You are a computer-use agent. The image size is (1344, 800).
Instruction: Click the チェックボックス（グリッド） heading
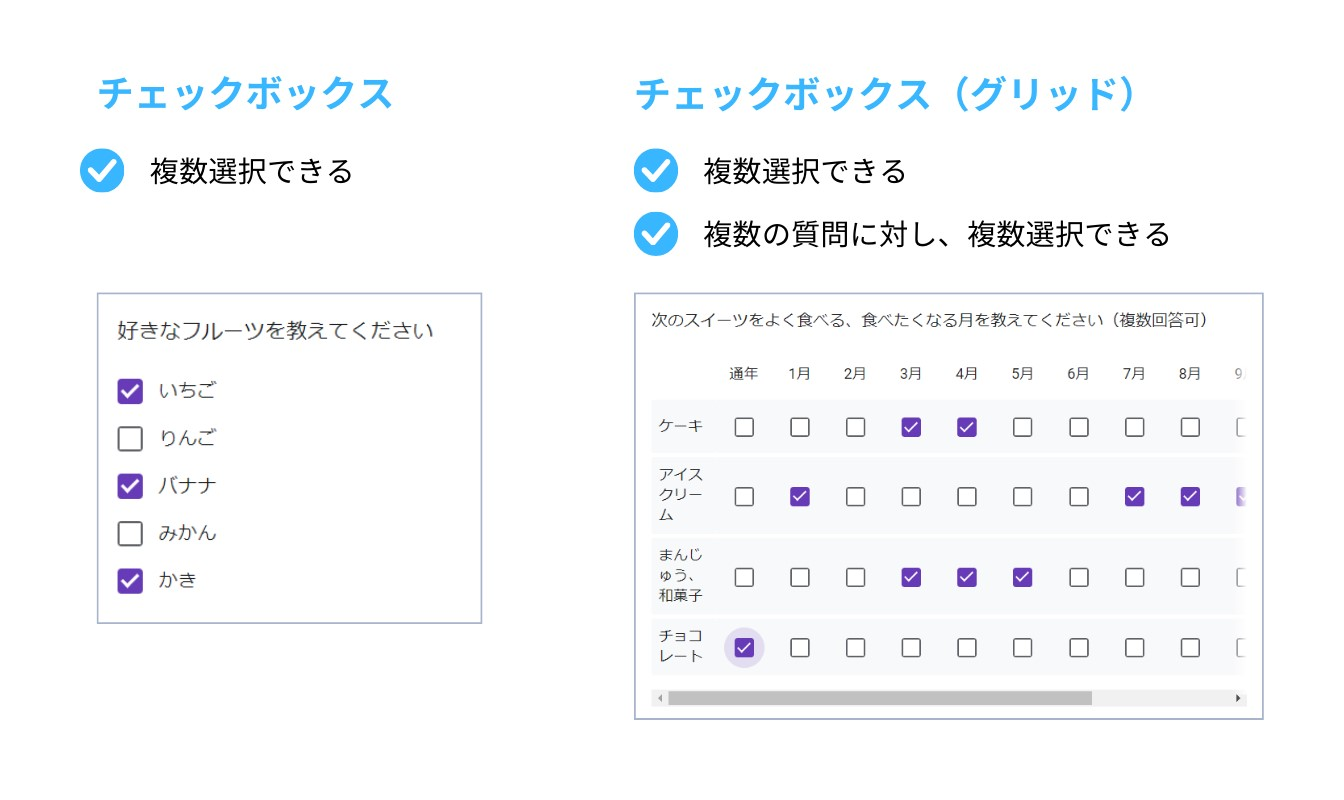[x=886, y=94]
